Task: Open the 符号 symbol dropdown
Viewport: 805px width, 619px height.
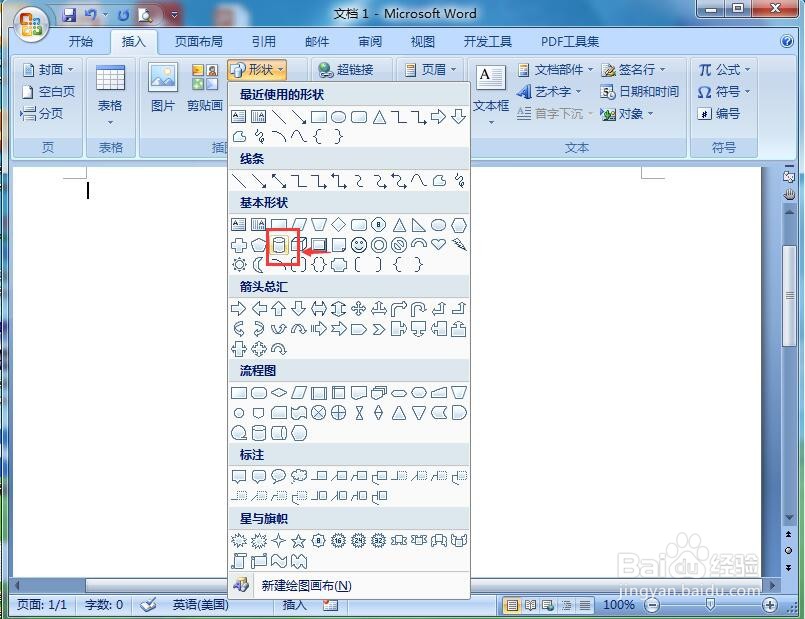Action: click(724, 91)
